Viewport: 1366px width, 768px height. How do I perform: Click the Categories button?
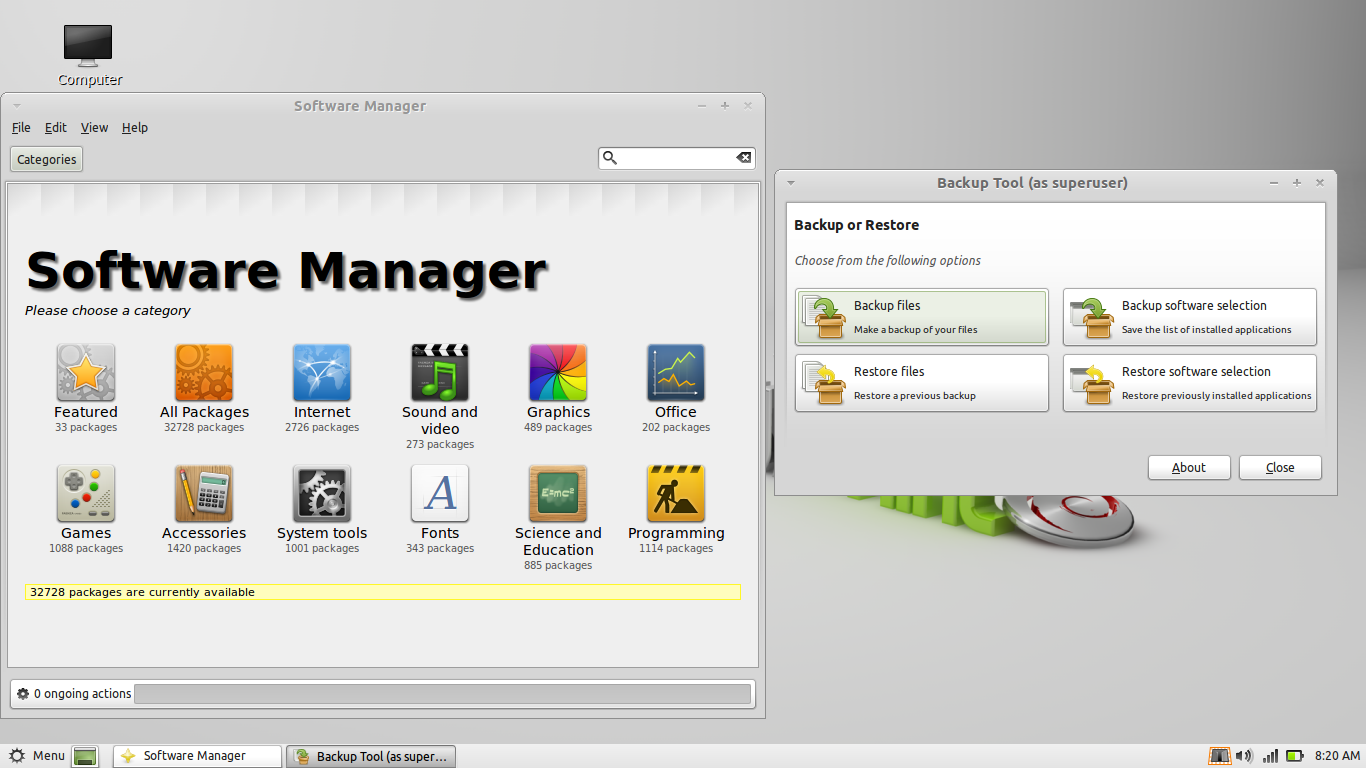[x=47, y=159]
